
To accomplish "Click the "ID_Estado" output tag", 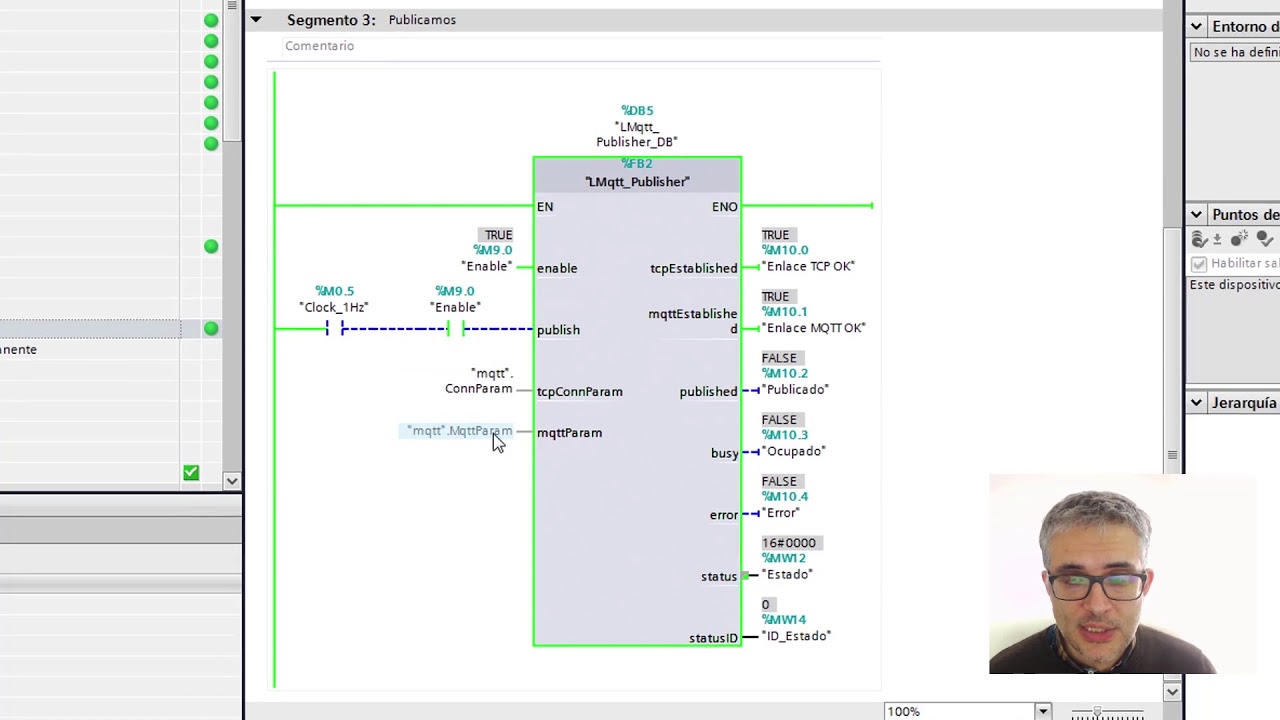I will pos(796,636).
